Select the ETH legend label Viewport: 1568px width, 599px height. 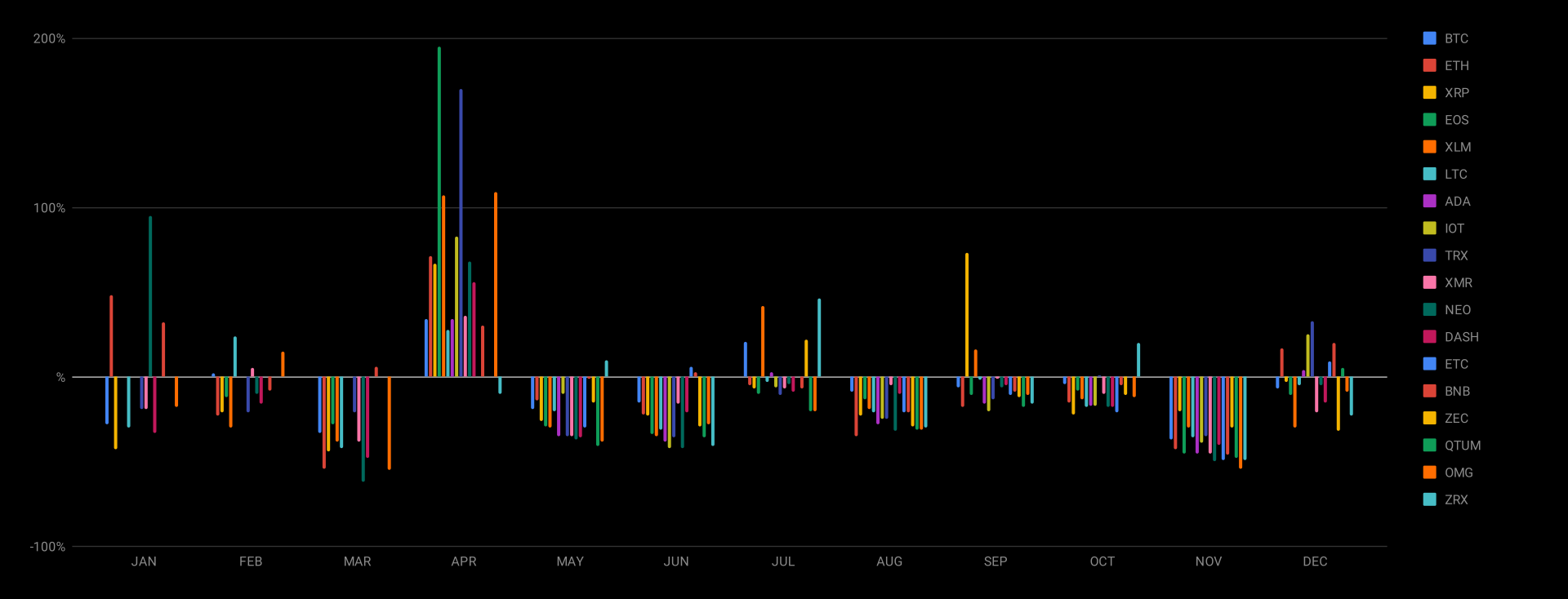1456,65
